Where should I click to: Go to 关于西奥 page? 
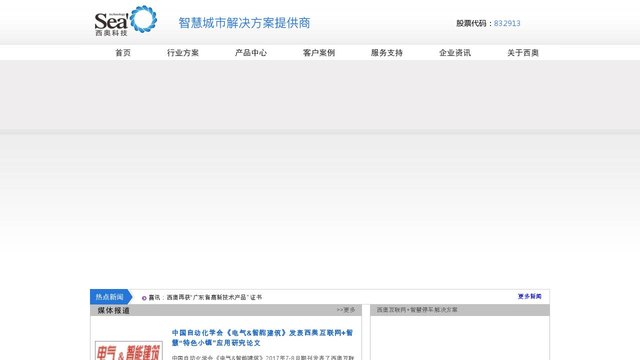pos(523,53)
